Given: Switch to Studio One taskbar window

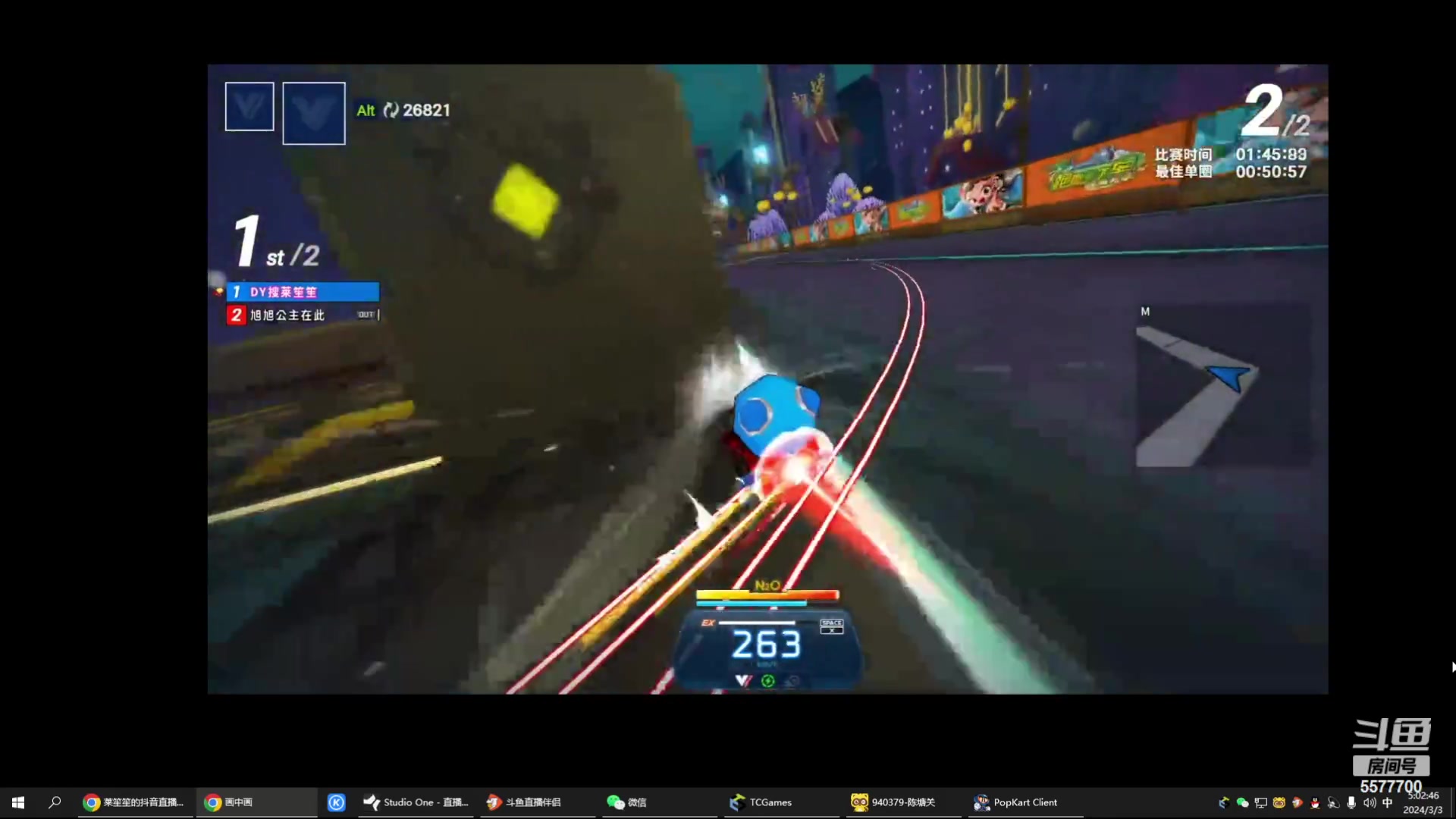Looking at the screenshot, I should [416, 802].
